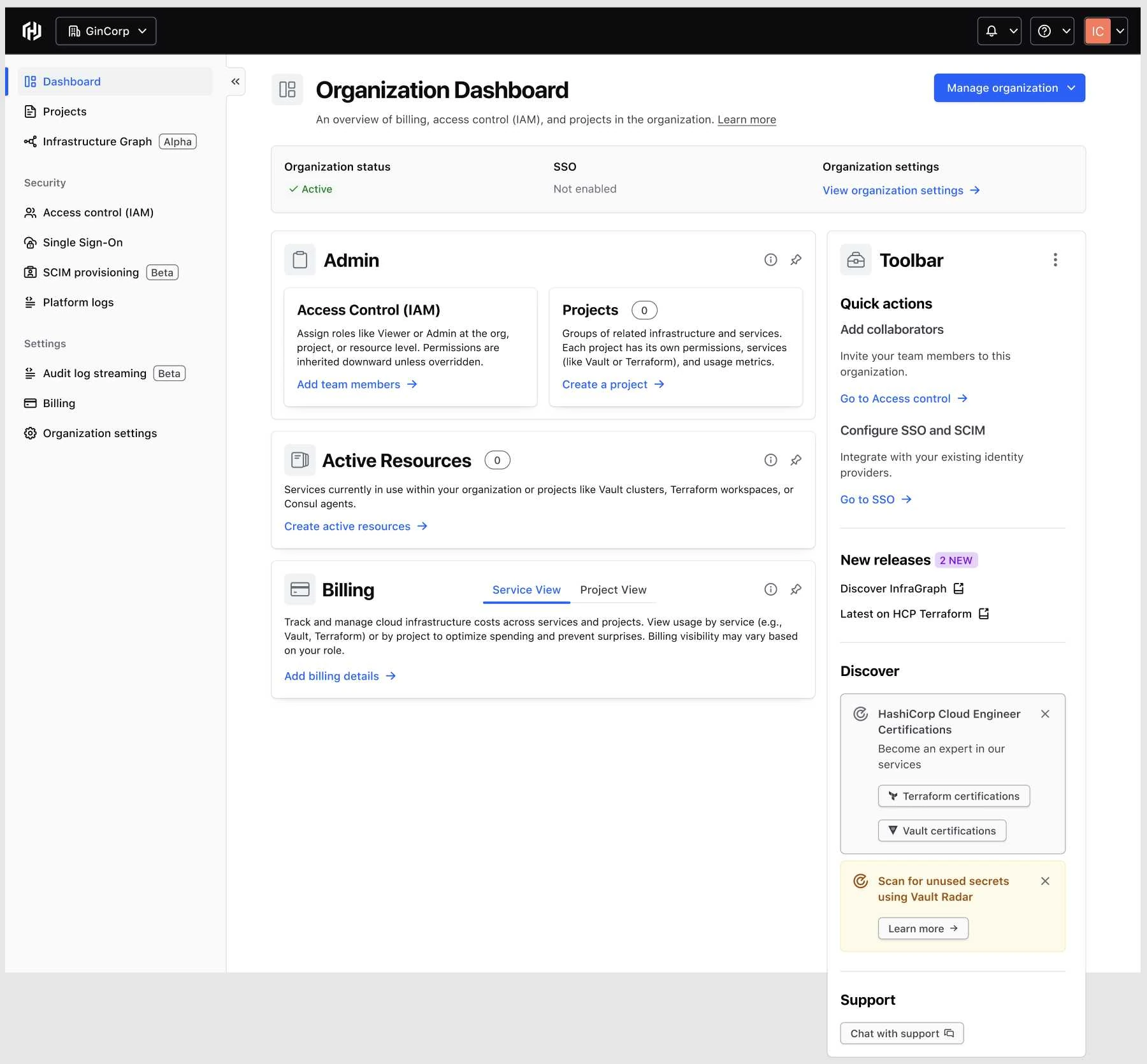Click the Admin card info icon

tap(770, 260)
